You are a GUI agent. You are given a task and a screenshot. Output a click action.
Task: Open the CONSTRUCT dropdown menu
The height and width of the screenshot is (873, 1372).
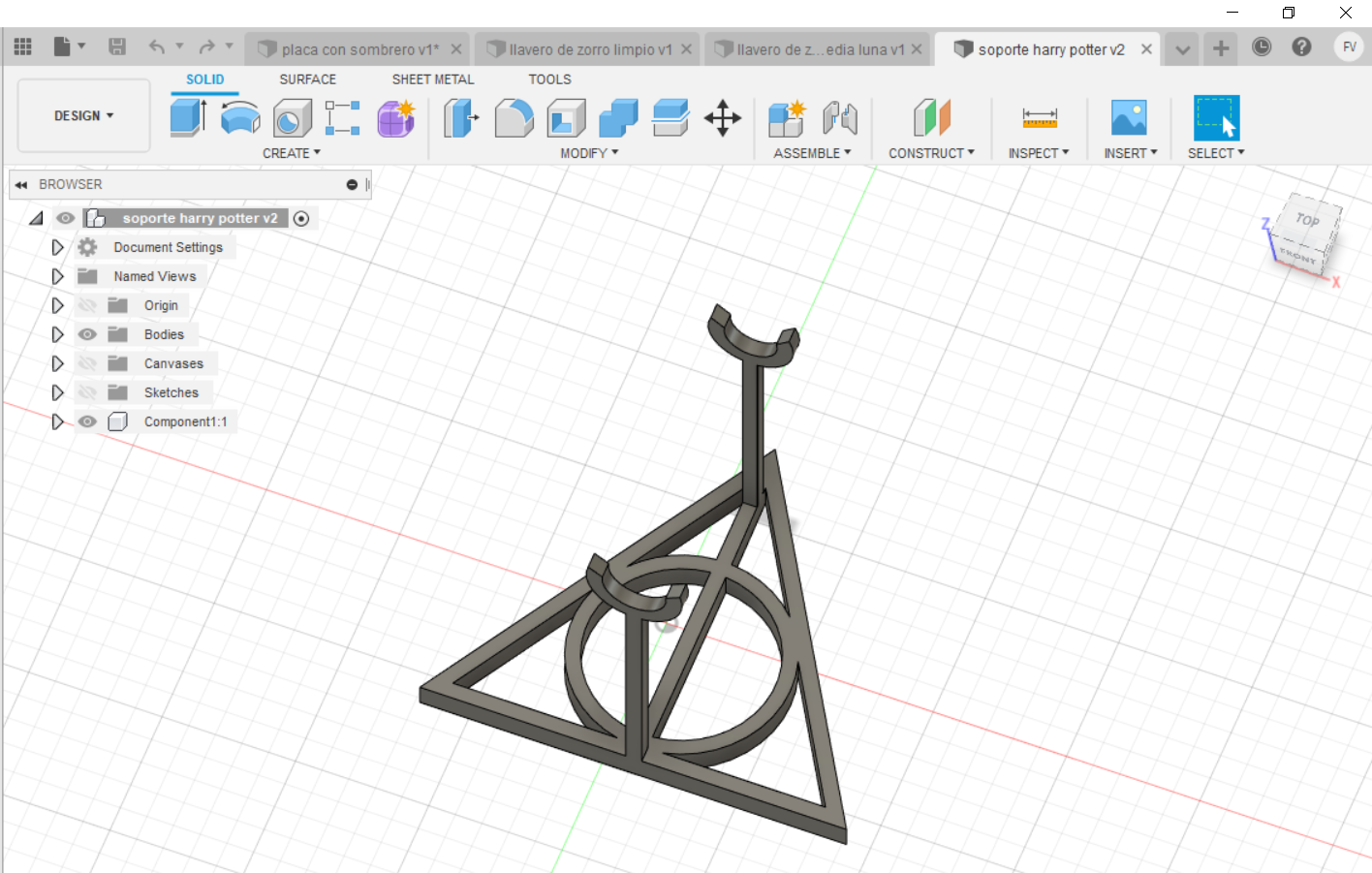click(x=932, y=153)
